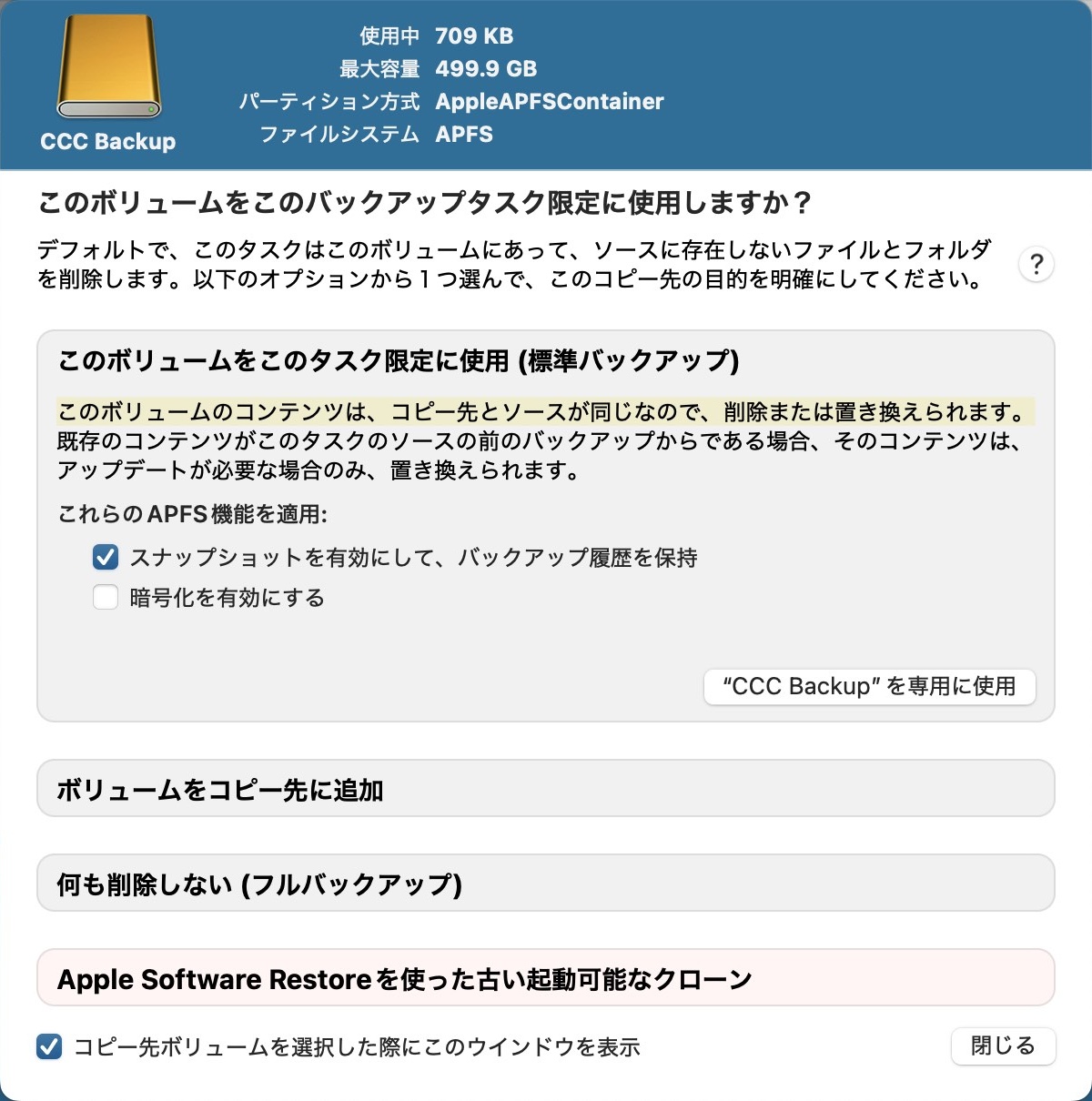Toggle コピー先ボリュームを選択した際にこのウインドウを表示 checkbox

49,1046
